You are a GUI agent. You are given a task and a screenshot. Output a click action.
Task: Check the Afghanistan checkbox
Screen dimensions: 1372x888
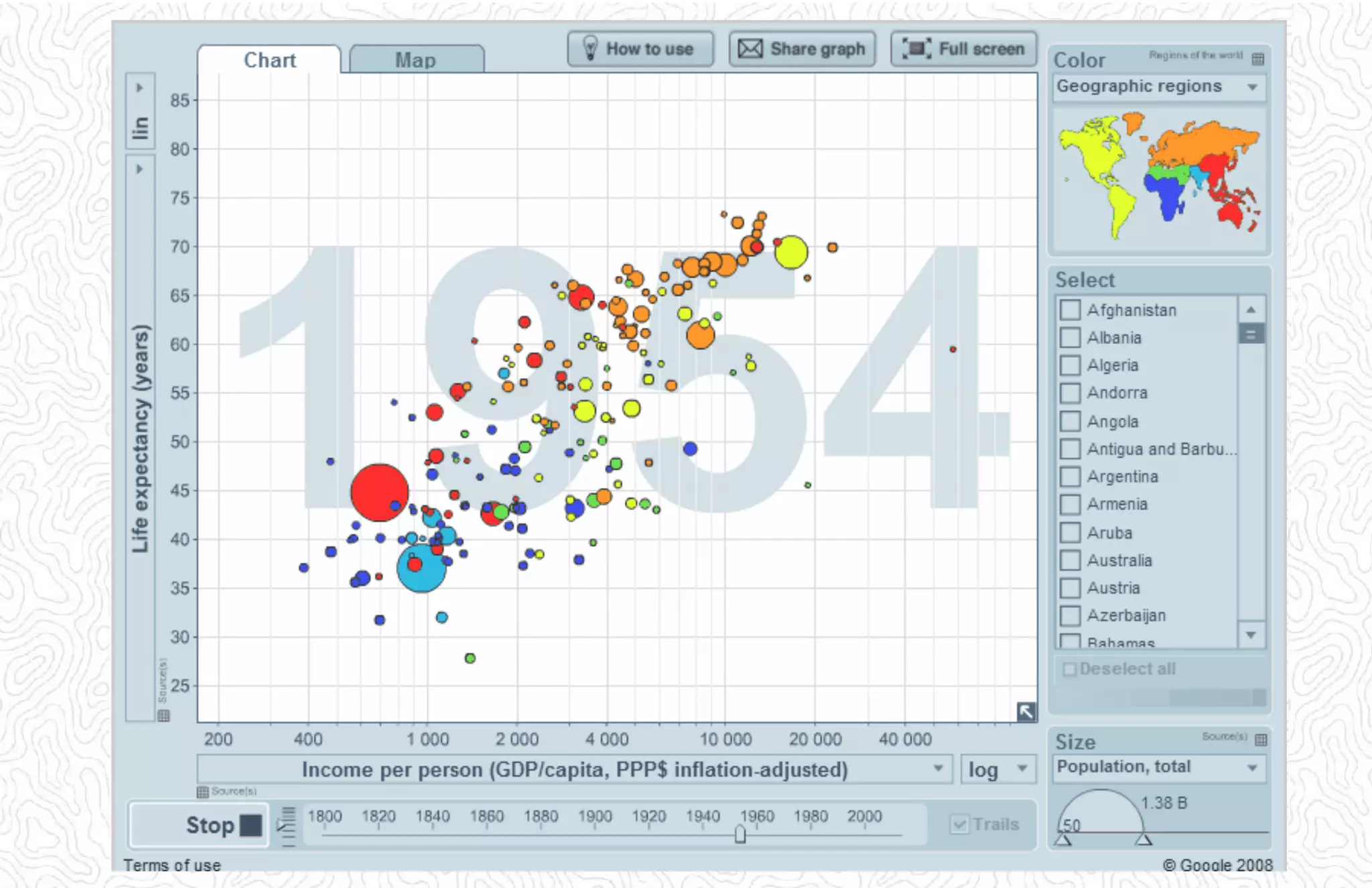click(1070, 310)
